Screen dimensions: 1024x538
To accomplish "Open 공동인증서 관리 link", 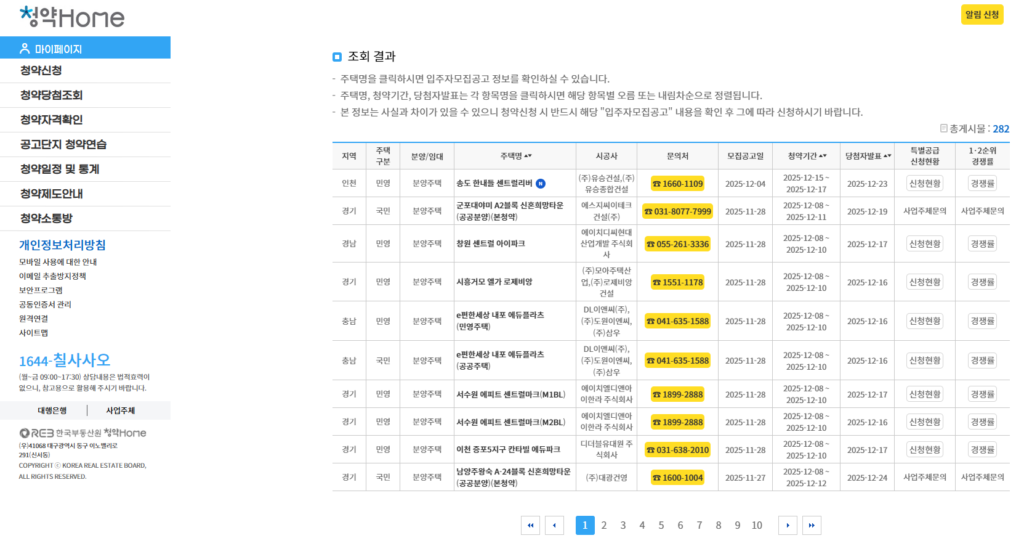I will 45,305.
